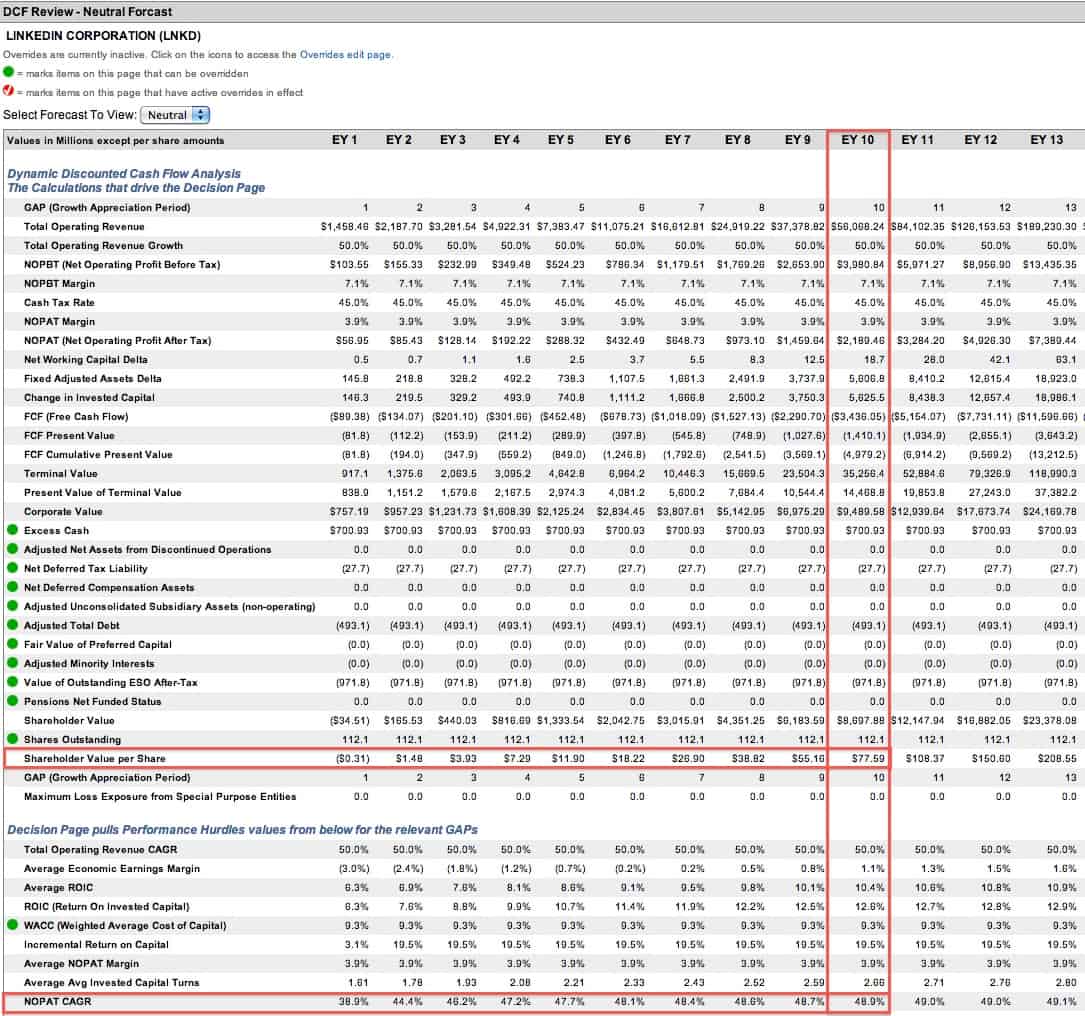1085x1016 pixels.
Task: Click the Average Economic Earnings Margin label
Action: coord(111,869)
